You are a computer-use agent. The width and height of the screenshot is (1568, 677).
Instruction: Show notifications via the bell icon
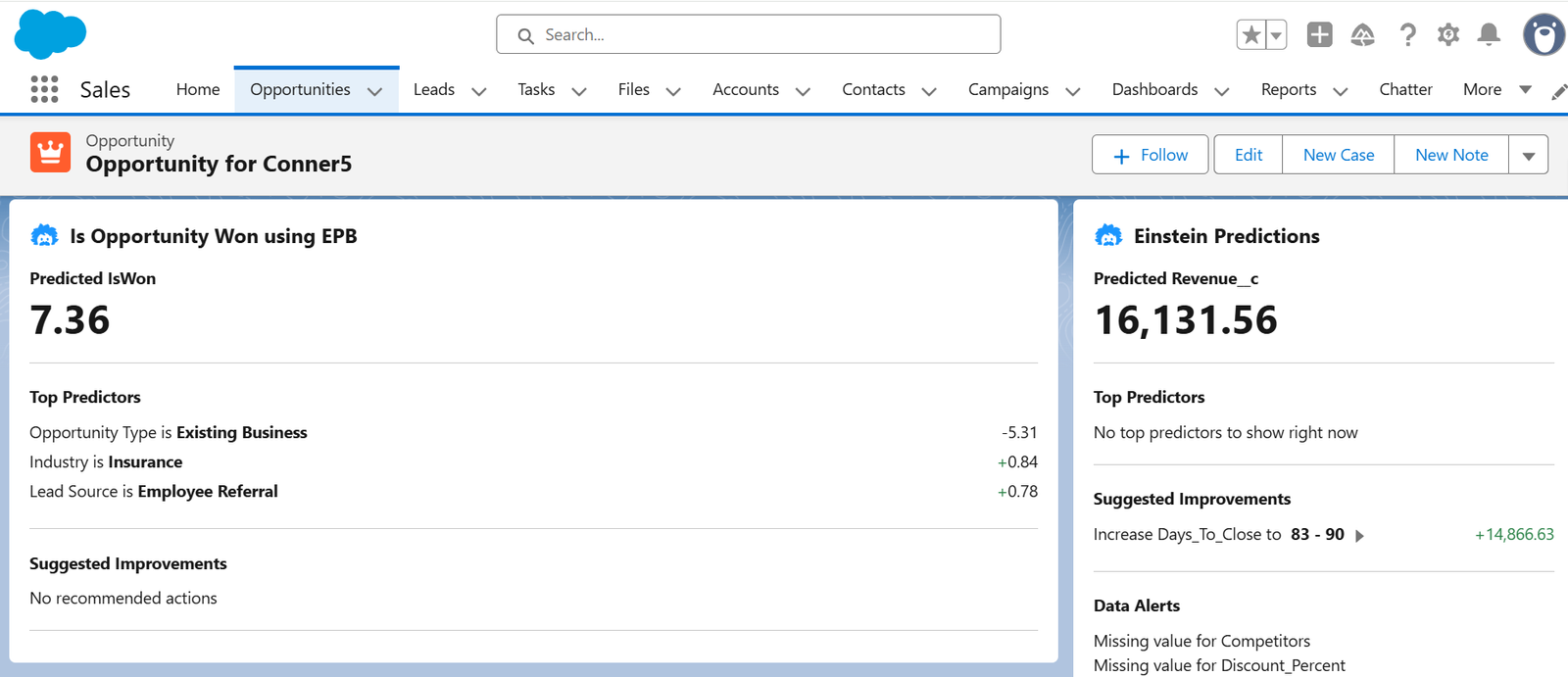click(x=1489, y=35)
